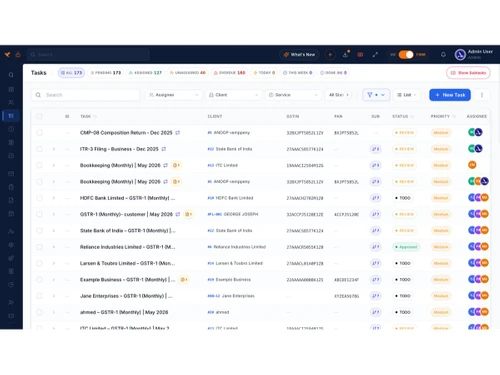Open the What's New button

click(x=299, y=54)
